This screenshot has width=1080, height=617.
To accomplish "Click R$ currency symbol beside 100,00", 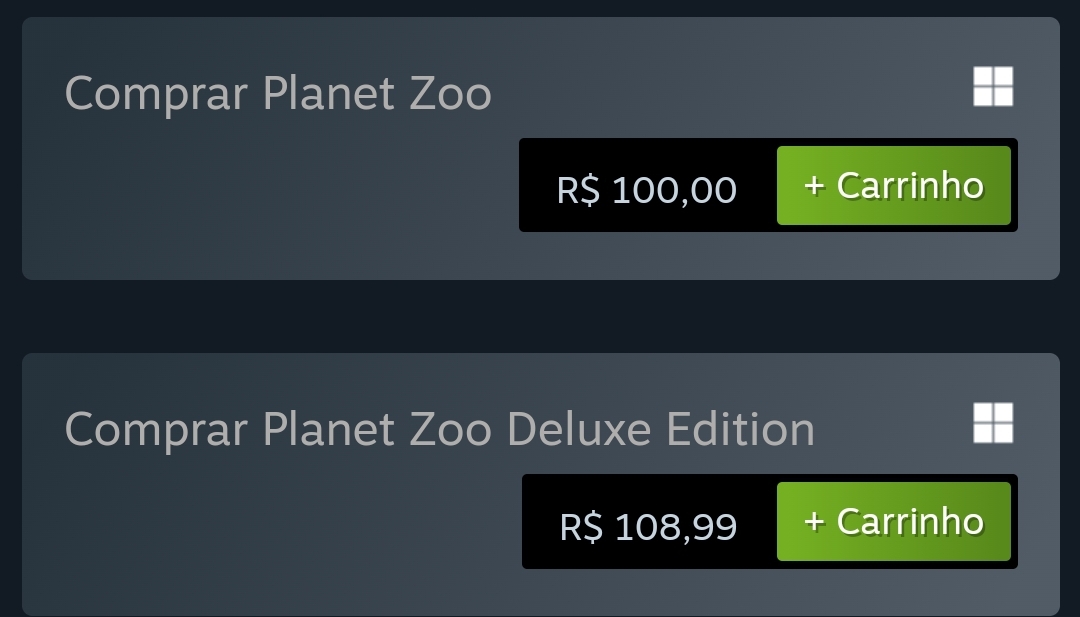I will coord(579,189).
